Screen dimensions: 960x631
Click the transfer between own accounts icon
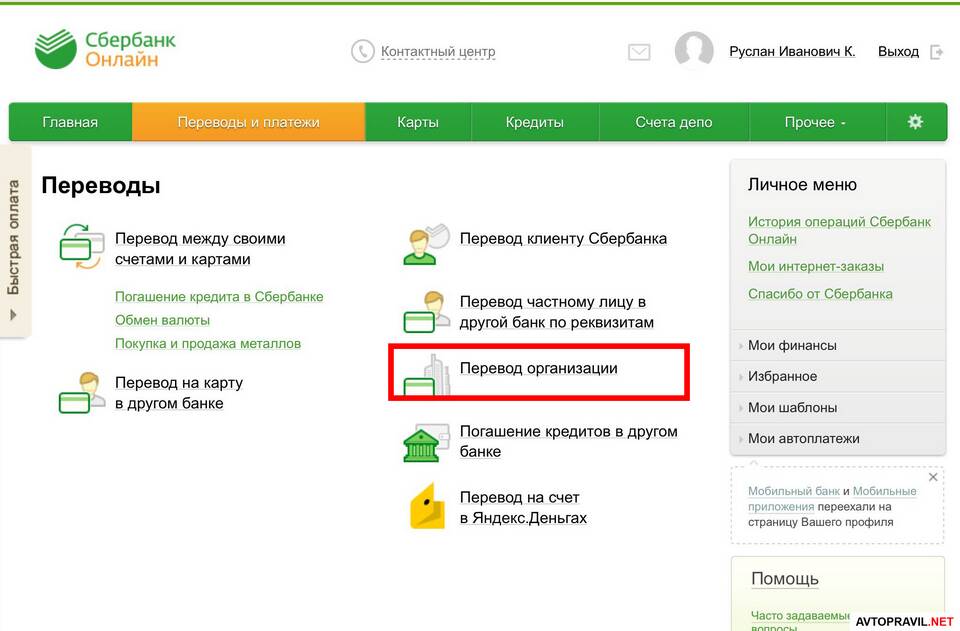tap(81, 249)
